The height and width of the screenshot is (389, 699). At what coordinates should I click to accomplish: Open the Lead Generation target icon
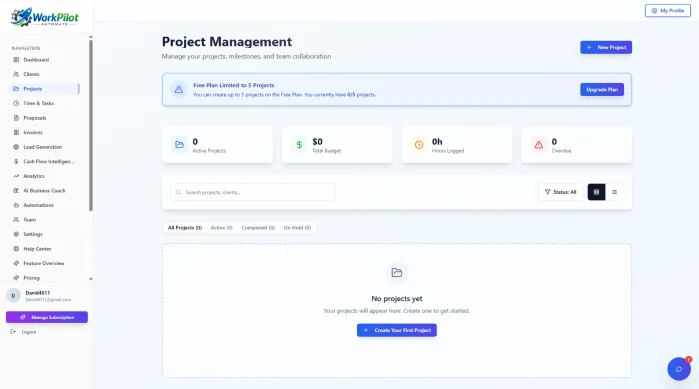16,147
